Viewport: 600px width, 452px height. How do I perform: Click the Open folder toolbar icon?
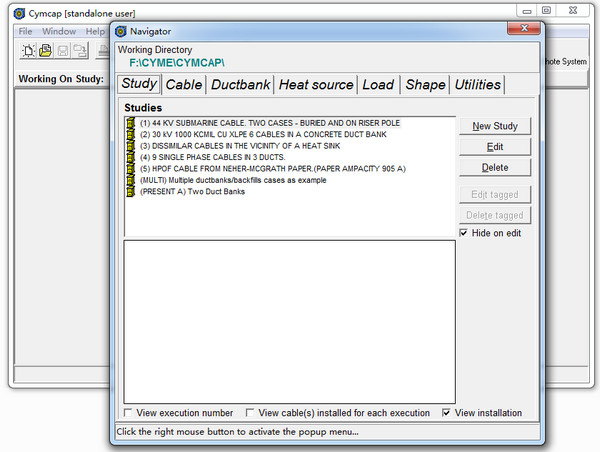pyautogui.click(x=46, y=51)
